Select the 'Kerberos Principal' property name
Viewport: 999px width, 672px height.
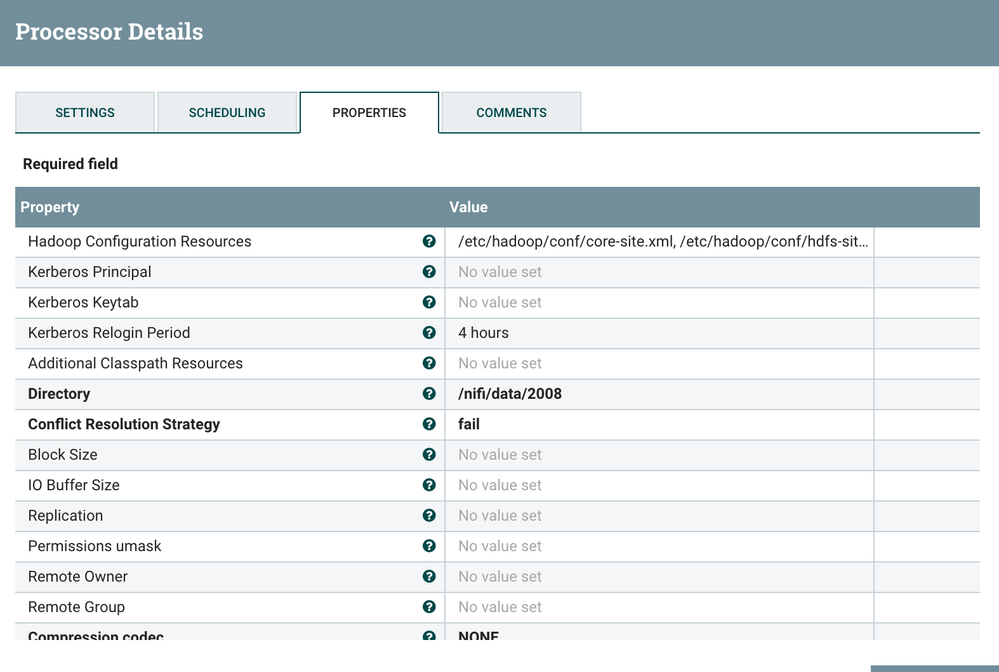tap(90, 272)
